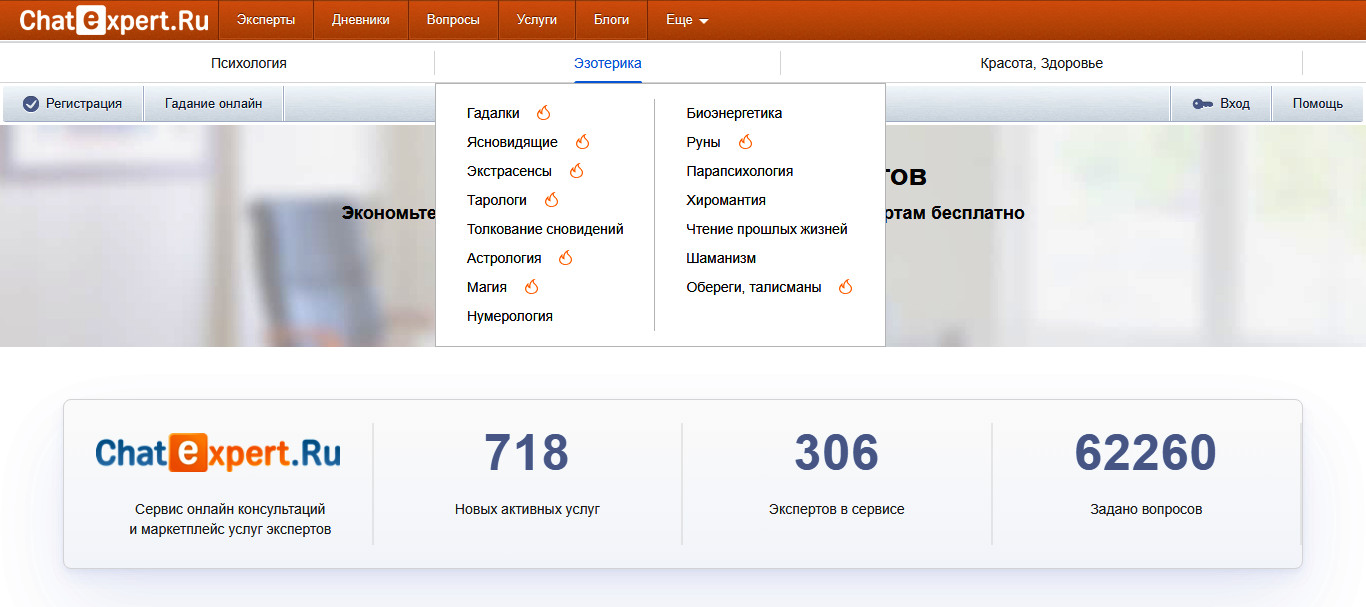Open the Астрология link
This screenshot has width=1366, height=607.
click(504, 258)
